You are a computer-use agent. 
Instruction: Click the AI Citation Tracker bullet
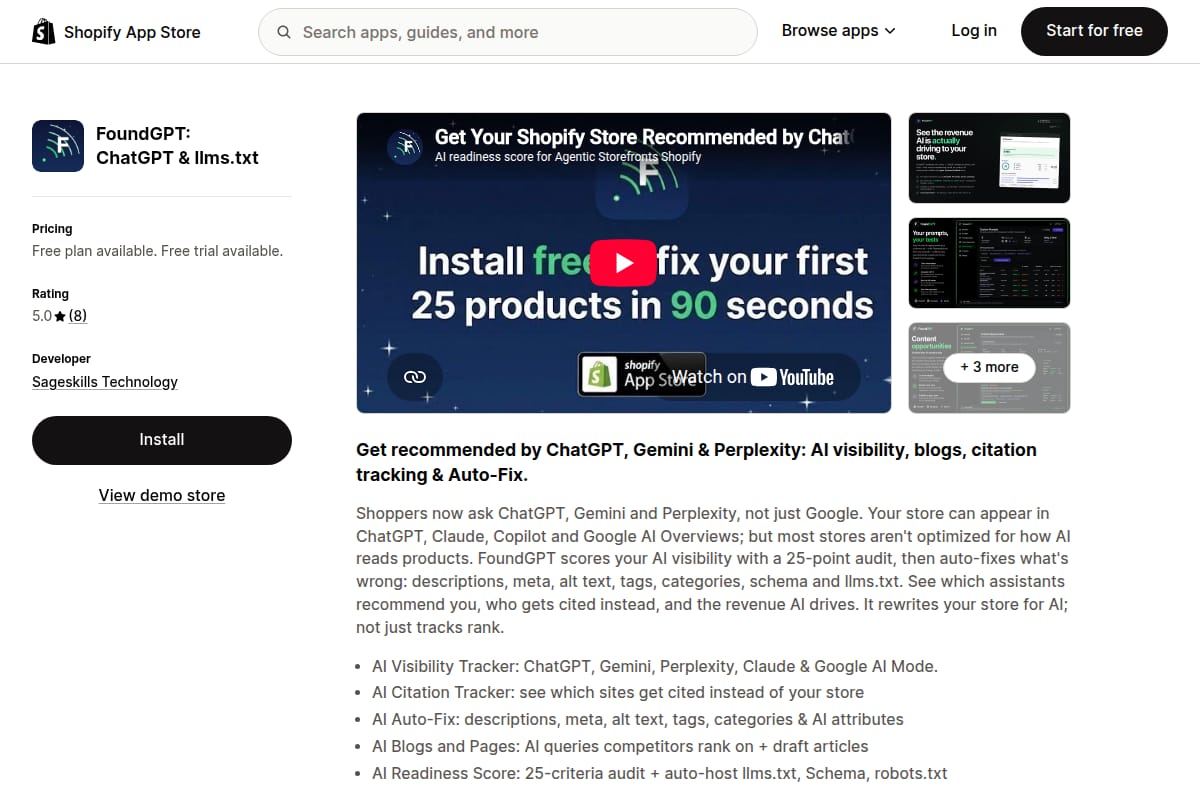(618, 692)
